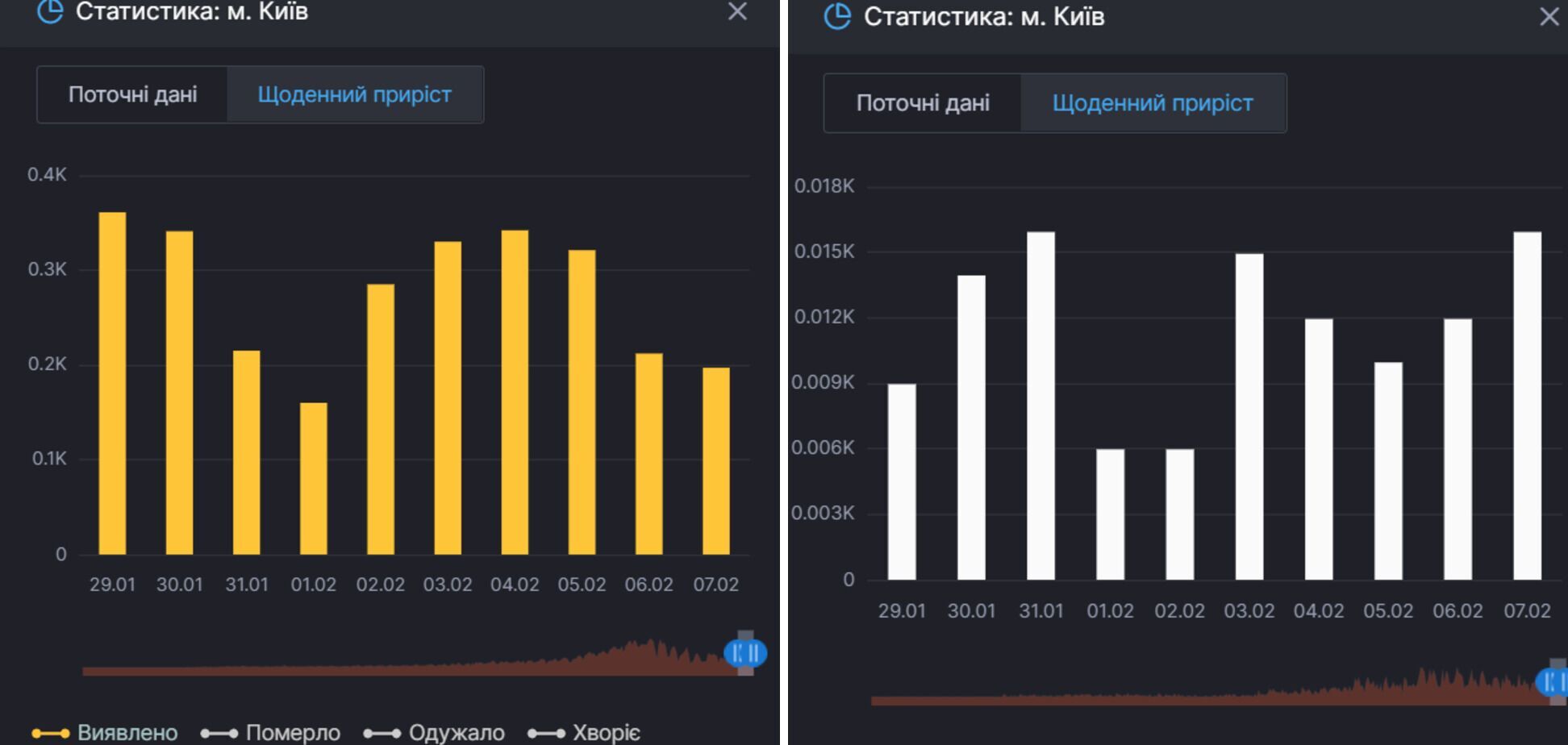
Task: Click the left chart's brown timeline overview
Action: (403, 668)
